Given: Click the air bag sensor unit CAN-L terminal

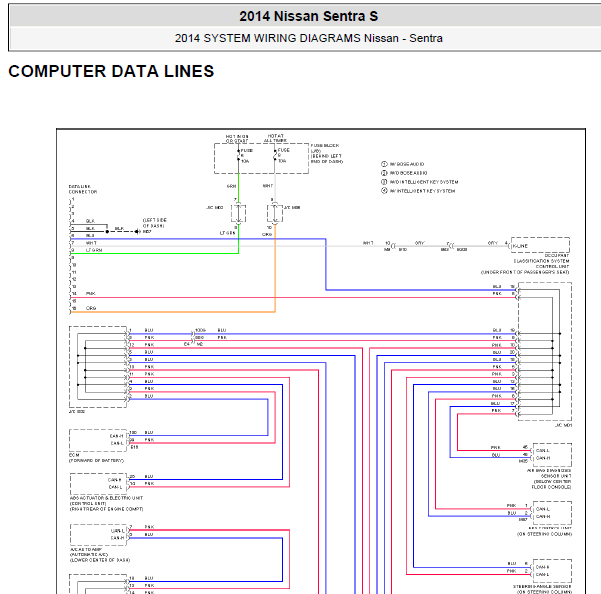Looking at the screenshot, I should coord(543,451).
